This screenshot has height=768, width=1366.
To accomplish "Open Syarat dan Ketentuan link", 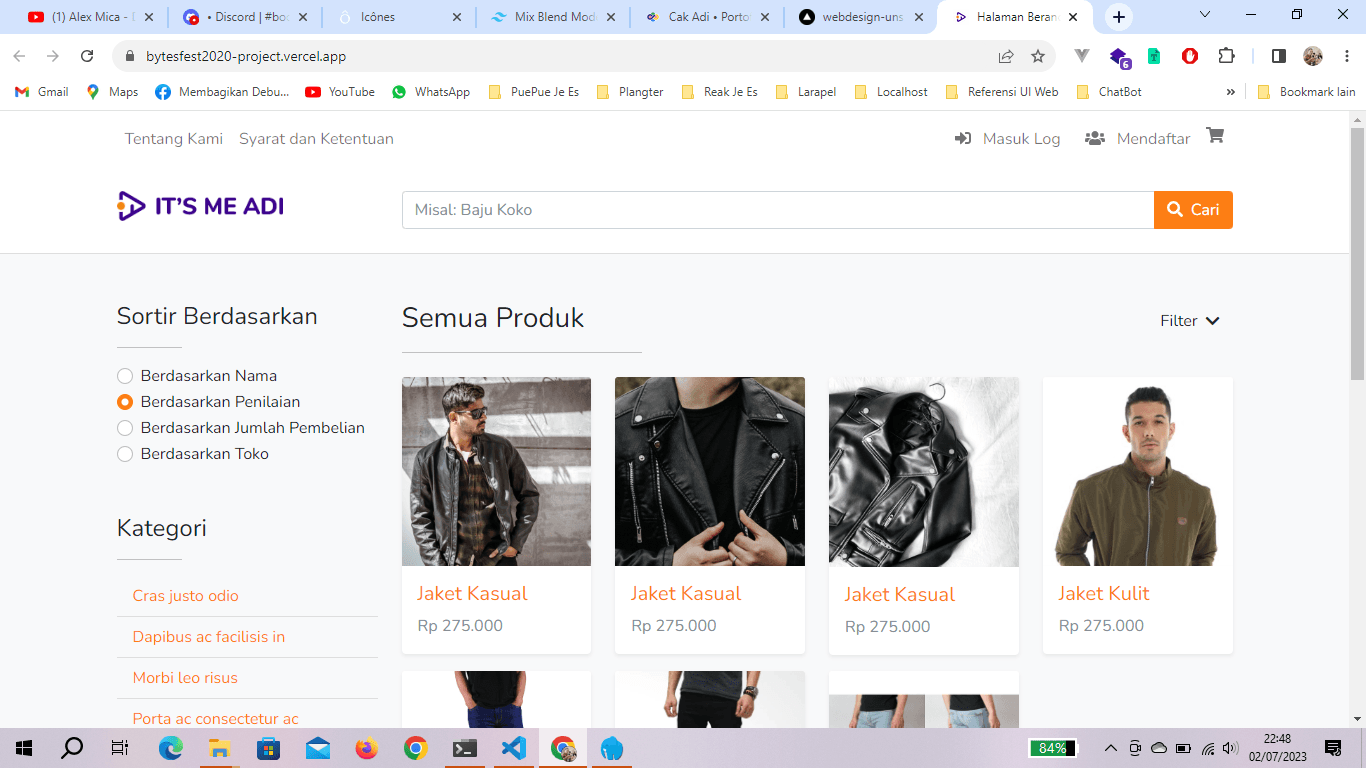I will click(x=316, y=139).
